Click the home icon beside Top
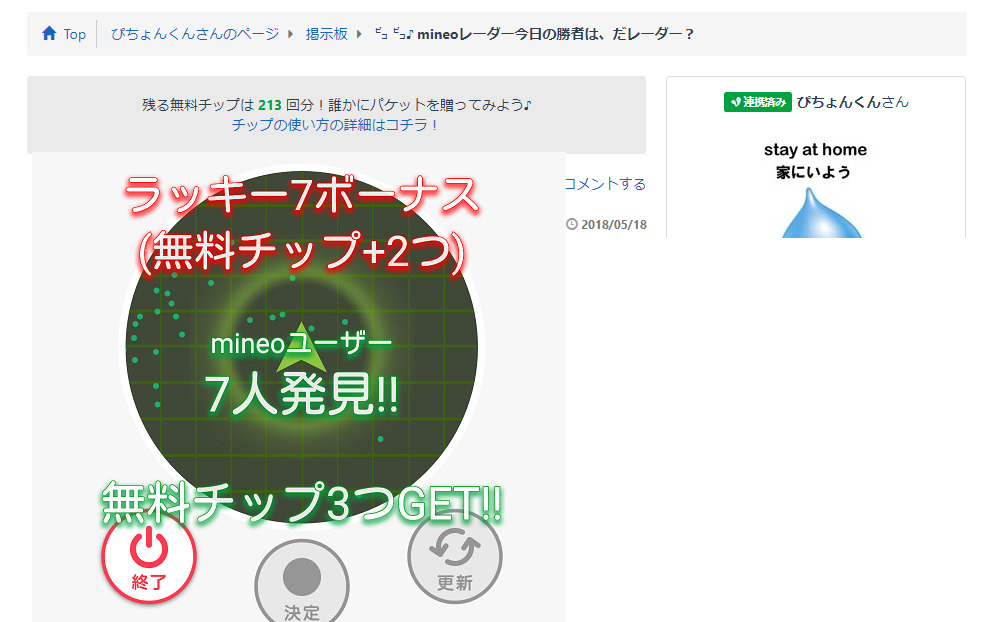988x622 pixels. pyautogui.click(x=49, y=33)
